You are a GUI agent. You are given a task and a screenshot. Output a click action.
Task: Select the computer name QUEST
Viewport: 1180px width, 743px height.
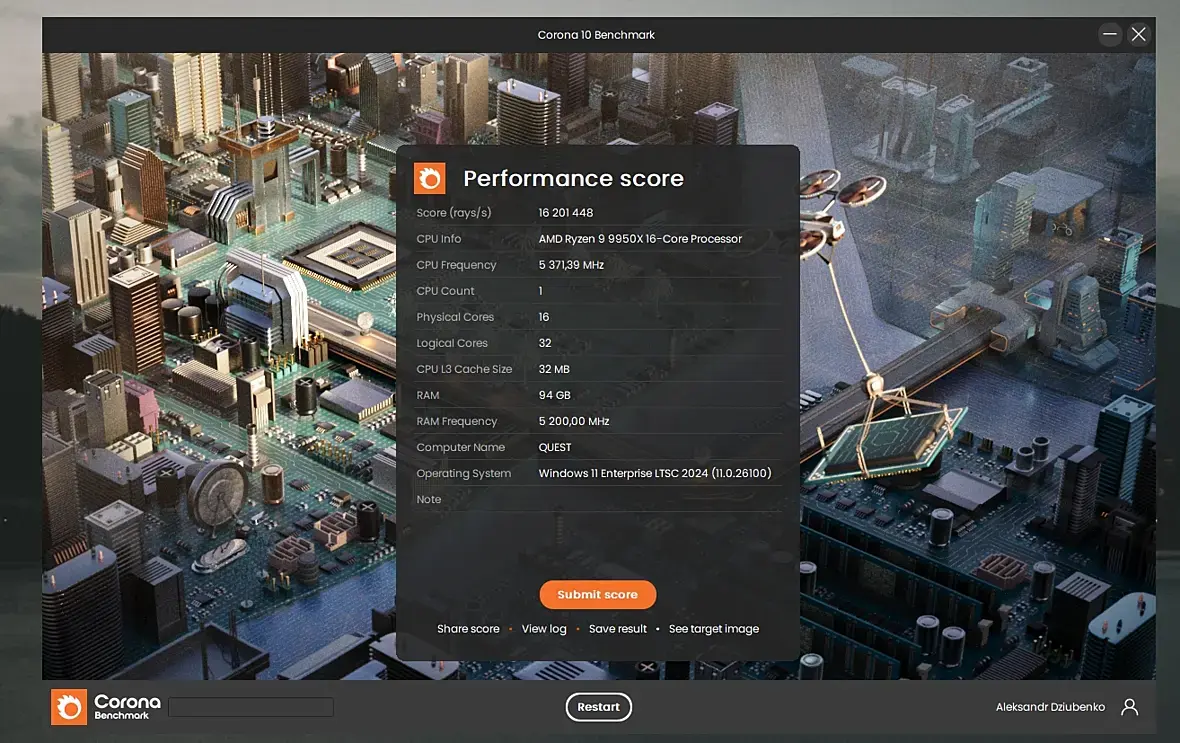[x=555, y=447]
